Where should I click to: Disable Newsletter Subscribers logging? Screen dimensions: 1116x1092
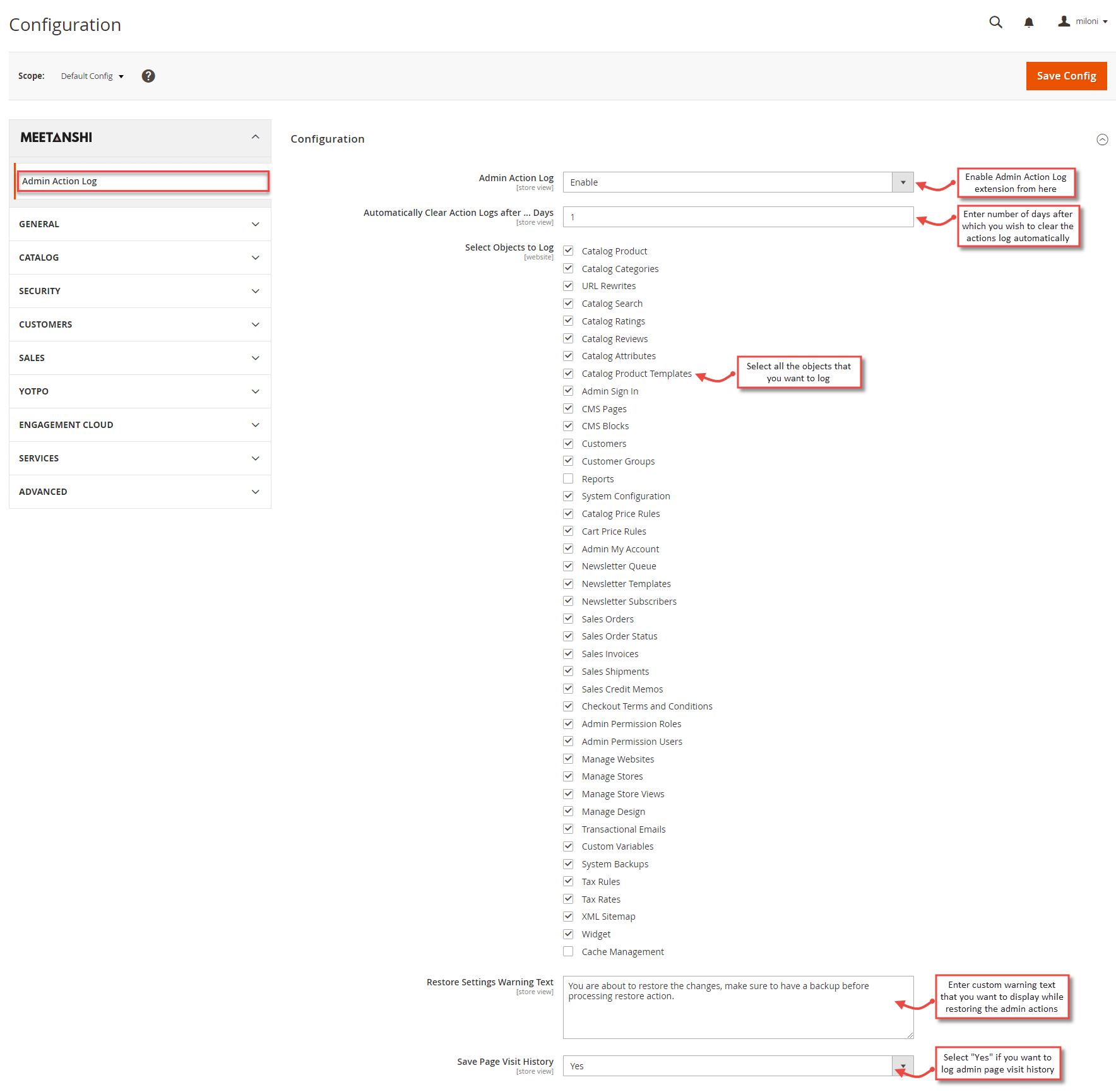coord(568,600)
